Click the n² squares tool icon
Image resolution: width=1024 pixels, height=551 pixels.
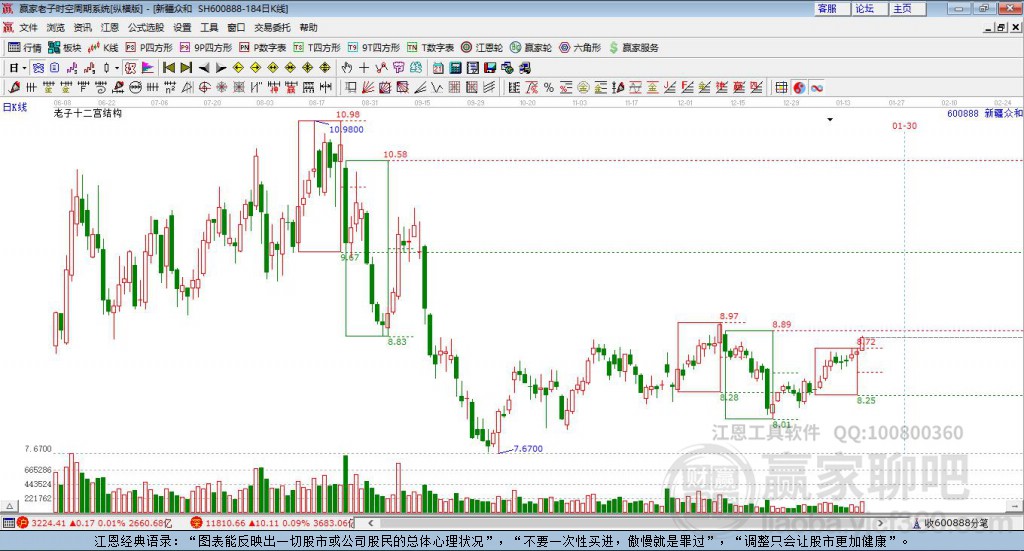point(170,87)
